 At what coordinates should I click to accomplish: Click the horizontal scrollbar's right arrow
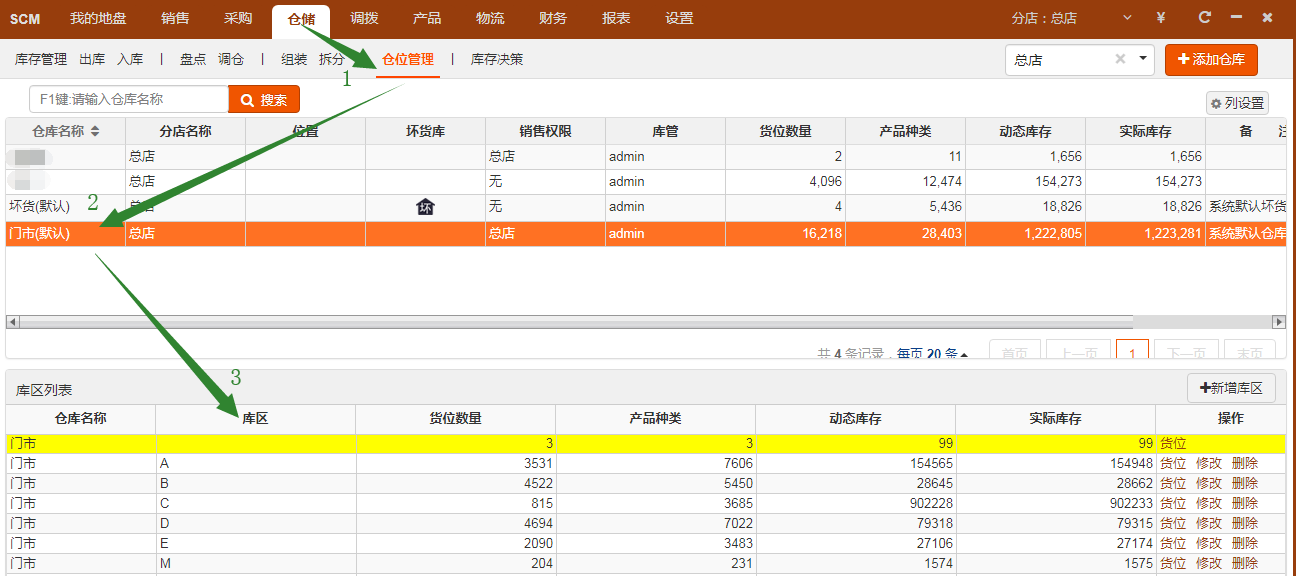(1278, 322)
